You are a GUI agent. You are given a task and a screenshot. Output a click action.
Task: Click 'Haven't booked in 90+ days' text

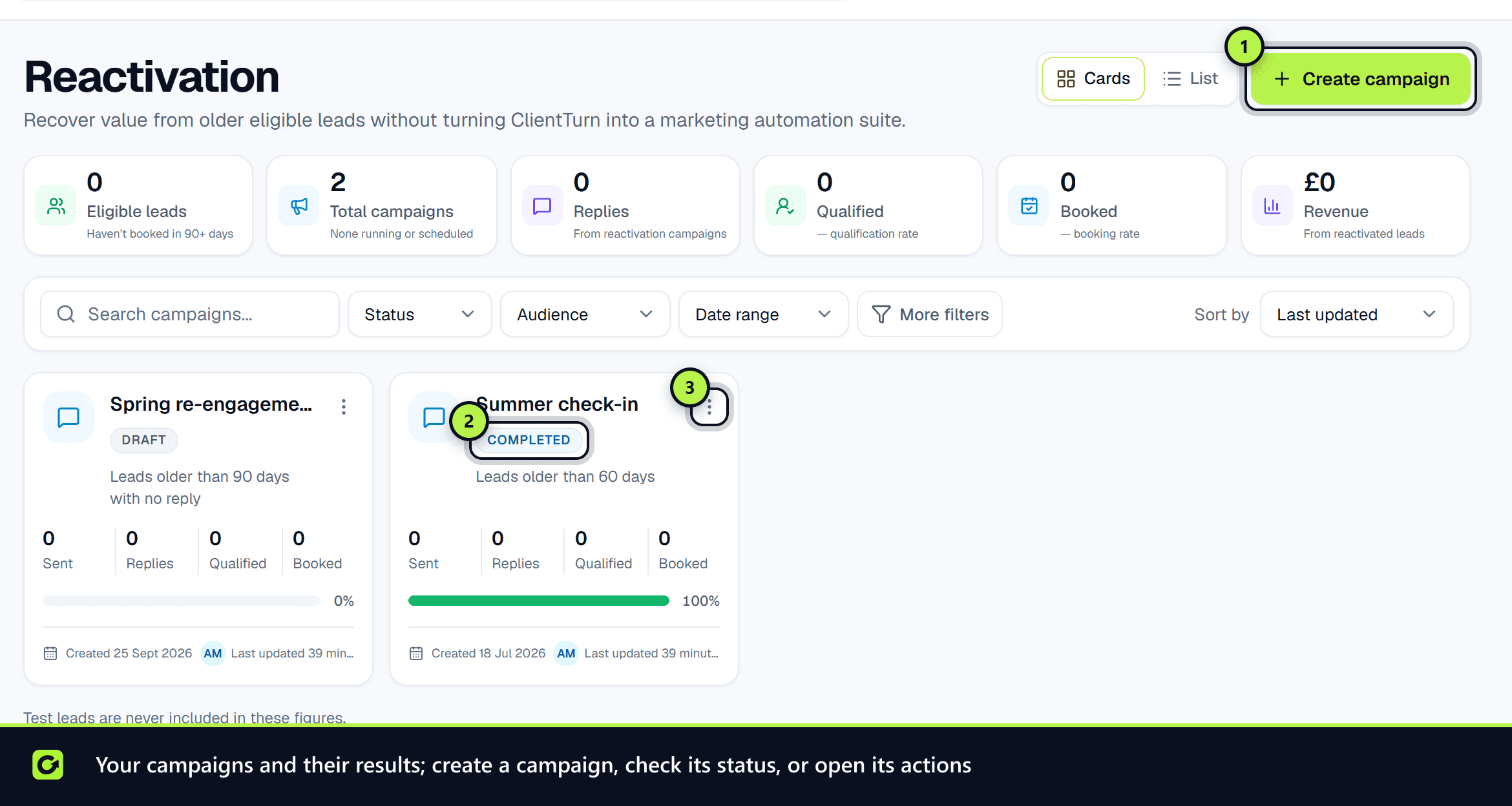coord(160,234)
